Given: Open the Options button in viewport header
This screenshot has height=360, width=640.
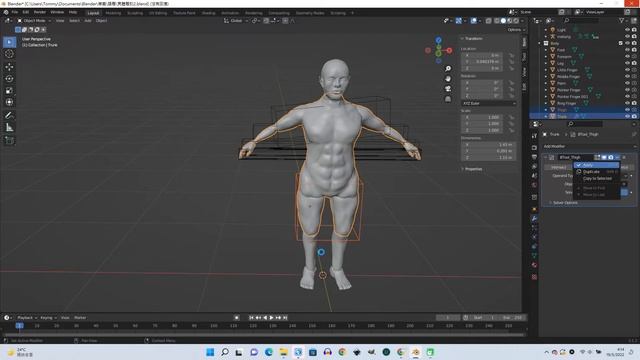Looking at the screenshot, I should [516, 30].
